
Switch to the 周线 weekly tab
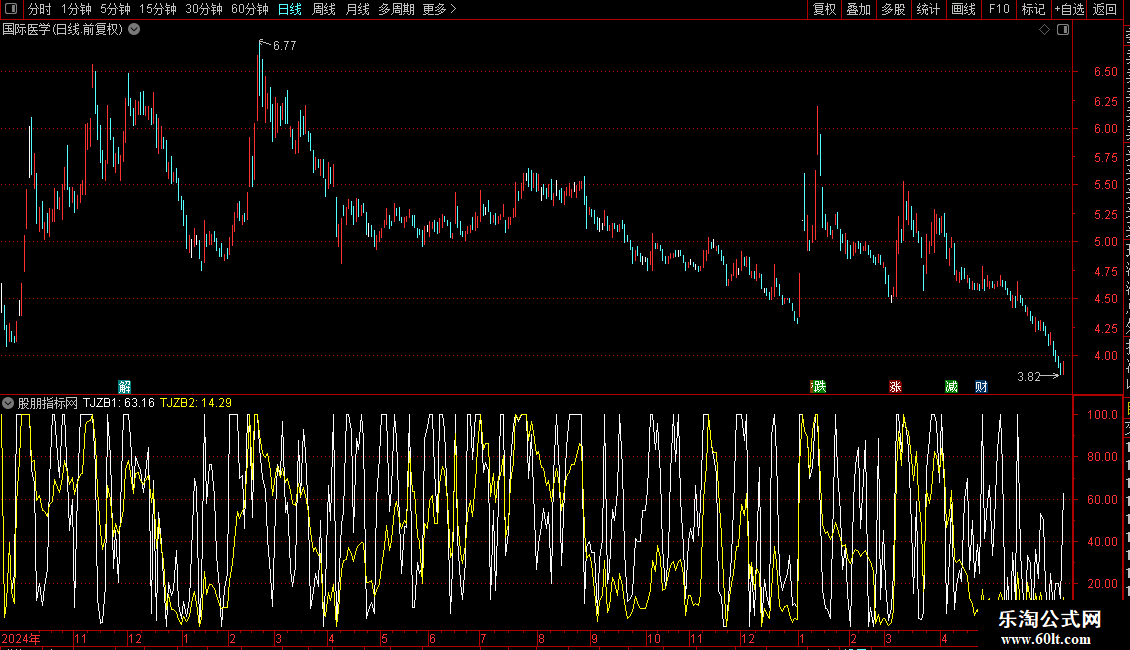click(324, 9)
